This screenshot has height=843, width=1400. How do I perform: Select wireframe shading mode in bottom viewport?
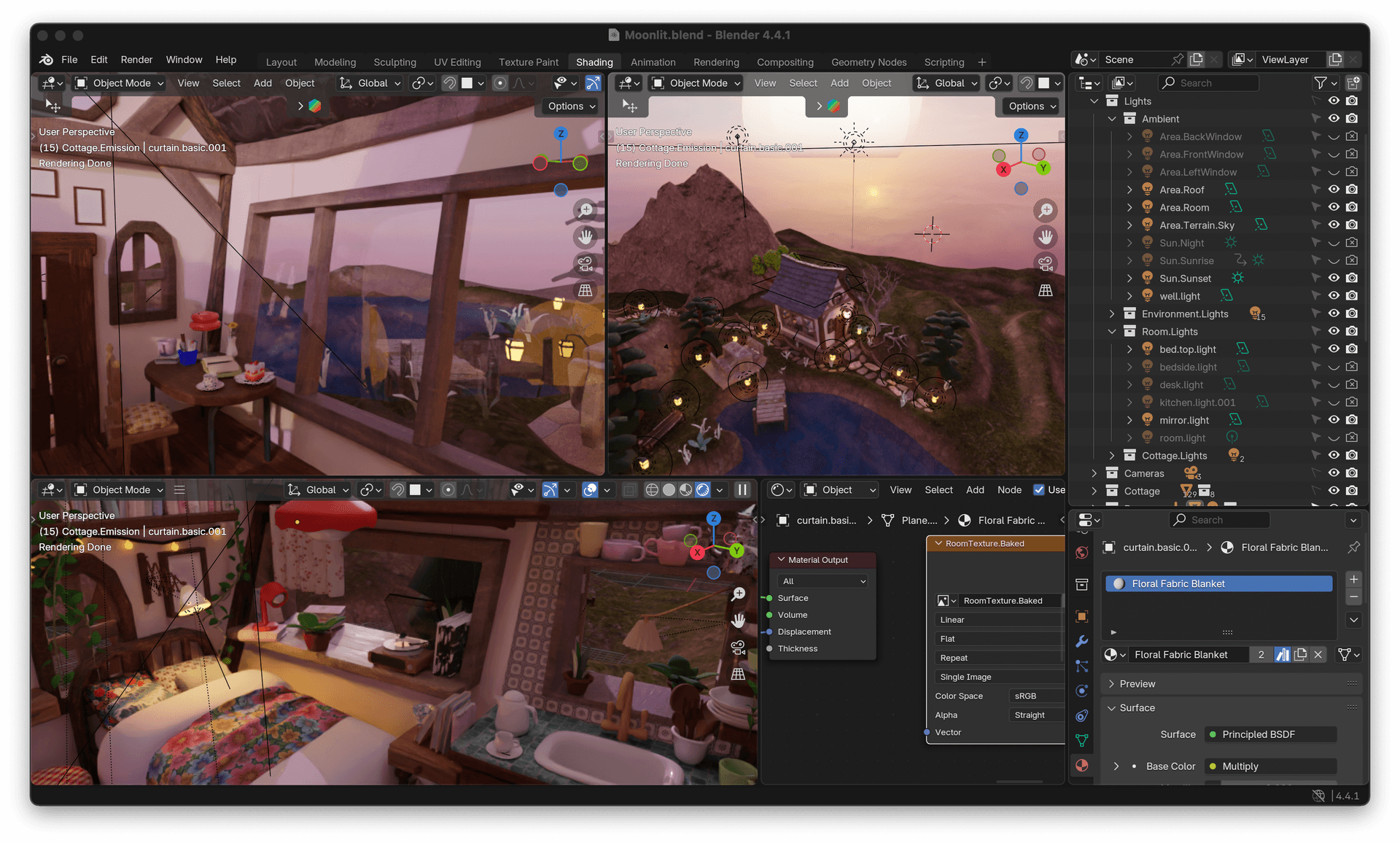coord(652,490)
